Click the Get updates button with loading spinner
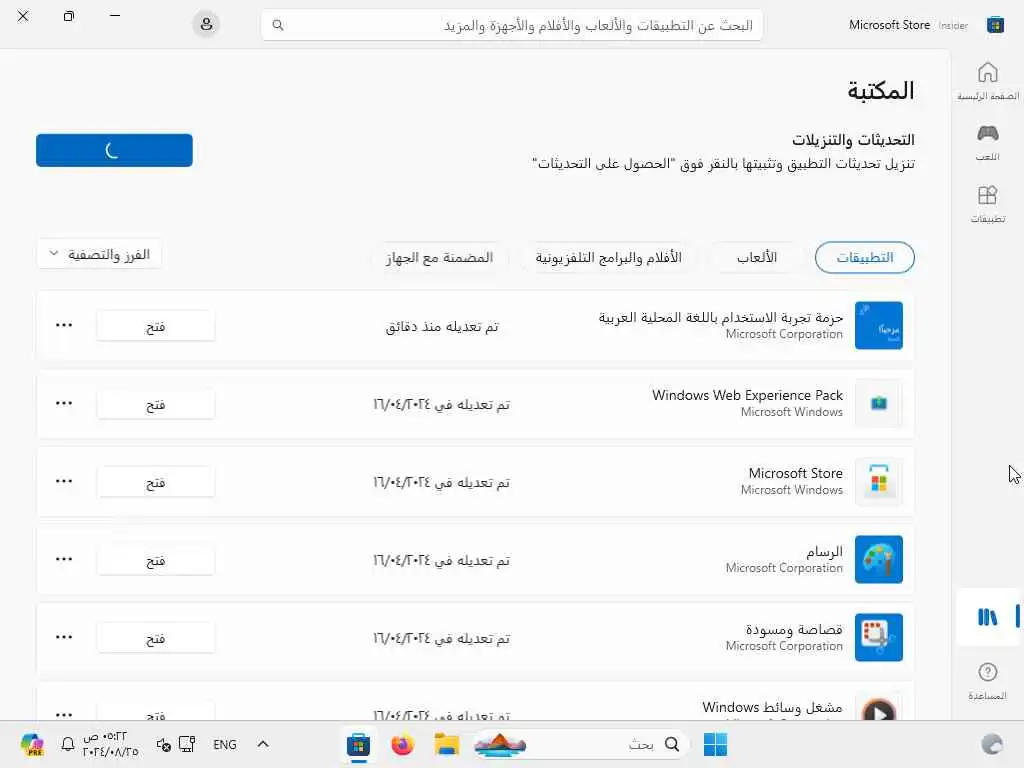 114,150
